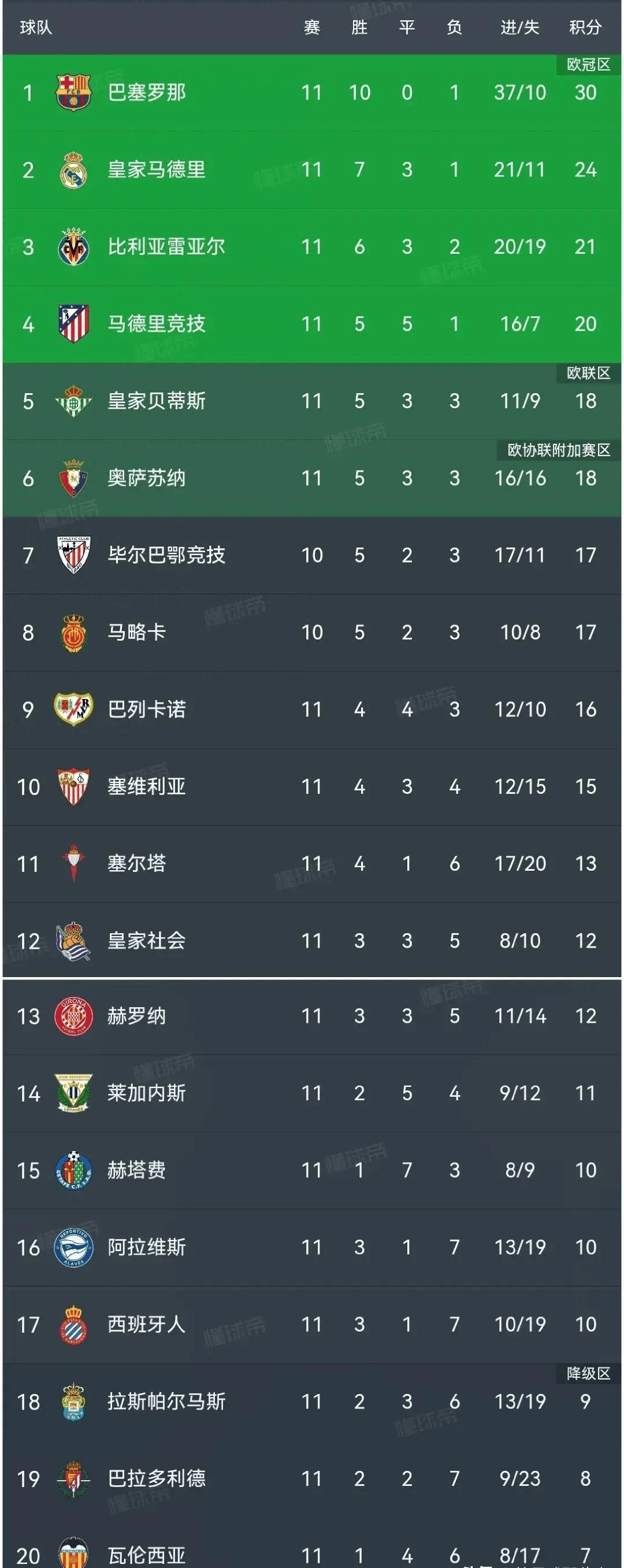Click the Real Betis green badge
Image resolution: width=624 pixels, height=1568 pixels.
(x=73, y=402)
